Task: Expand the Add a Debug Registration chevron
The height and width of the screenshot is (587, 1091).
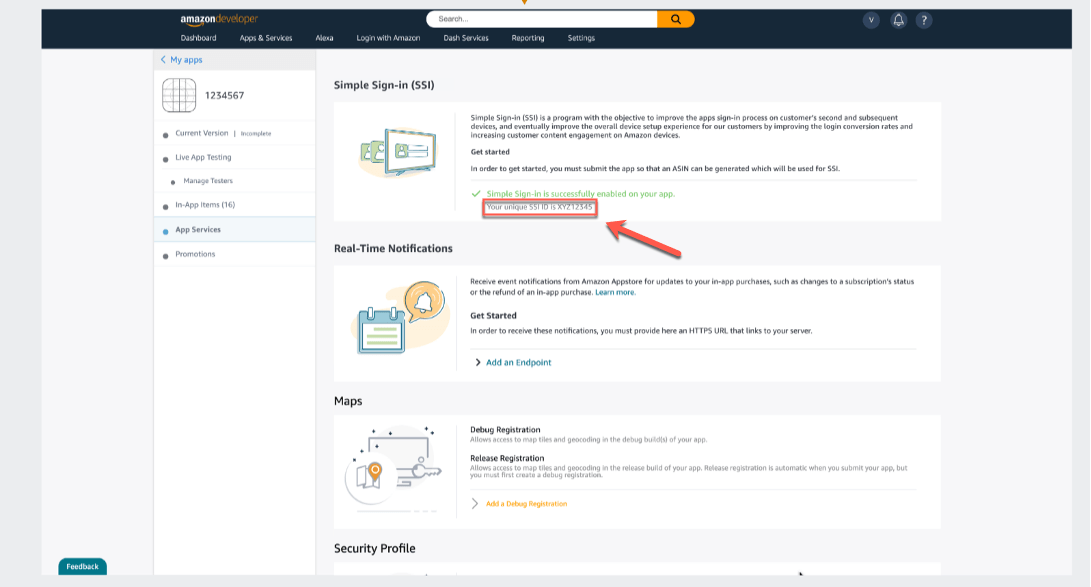Action: pyautogui.click(x=475, y=504)
